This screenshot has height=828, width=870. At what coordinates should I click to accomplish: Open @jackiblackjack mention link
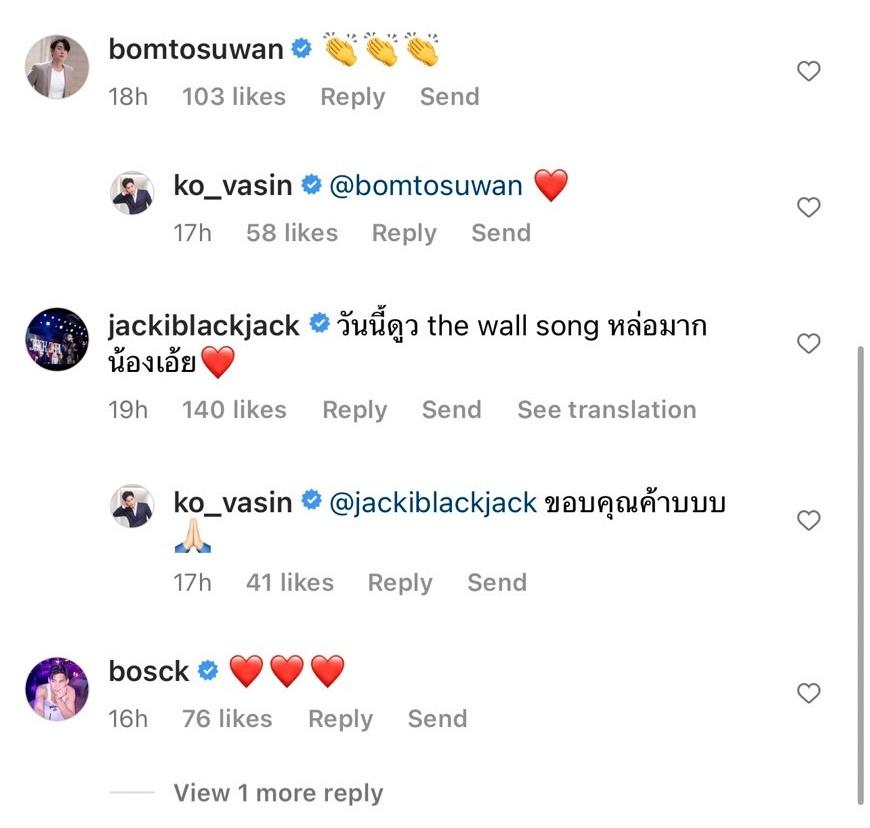433,502
